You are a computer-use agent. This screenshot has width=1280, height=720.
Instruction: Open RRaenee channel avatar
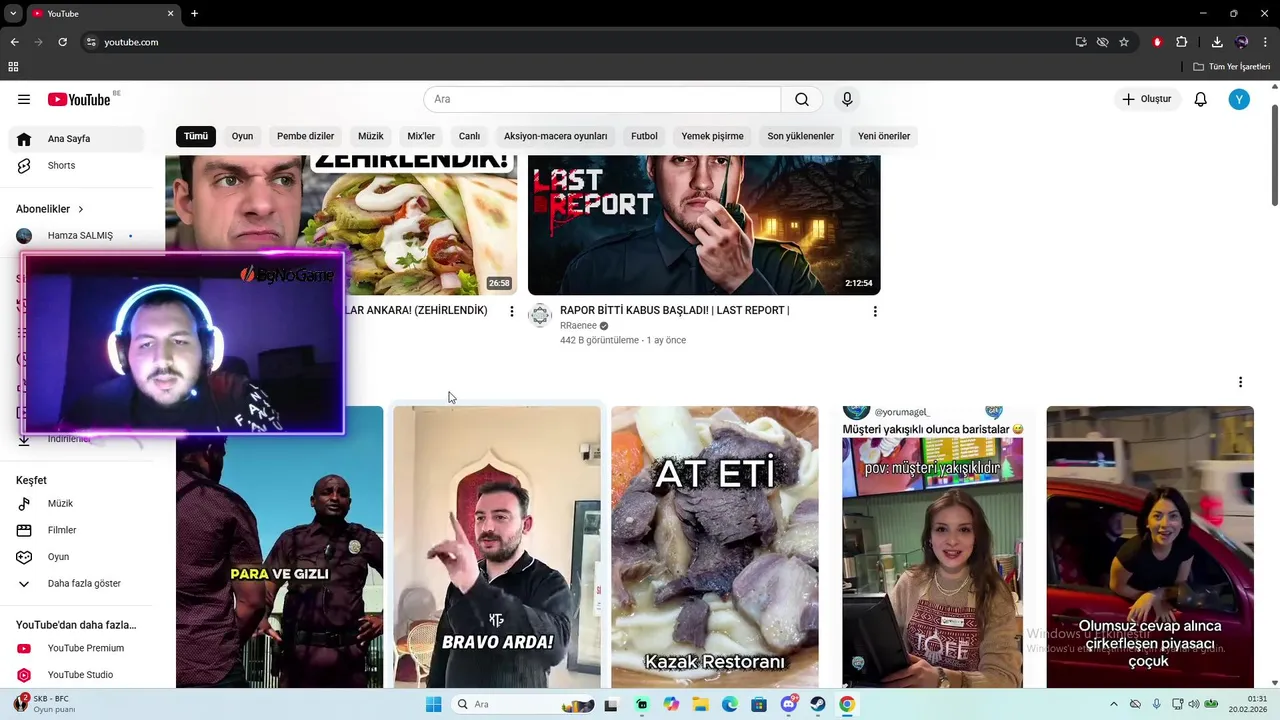pos(540,316)
